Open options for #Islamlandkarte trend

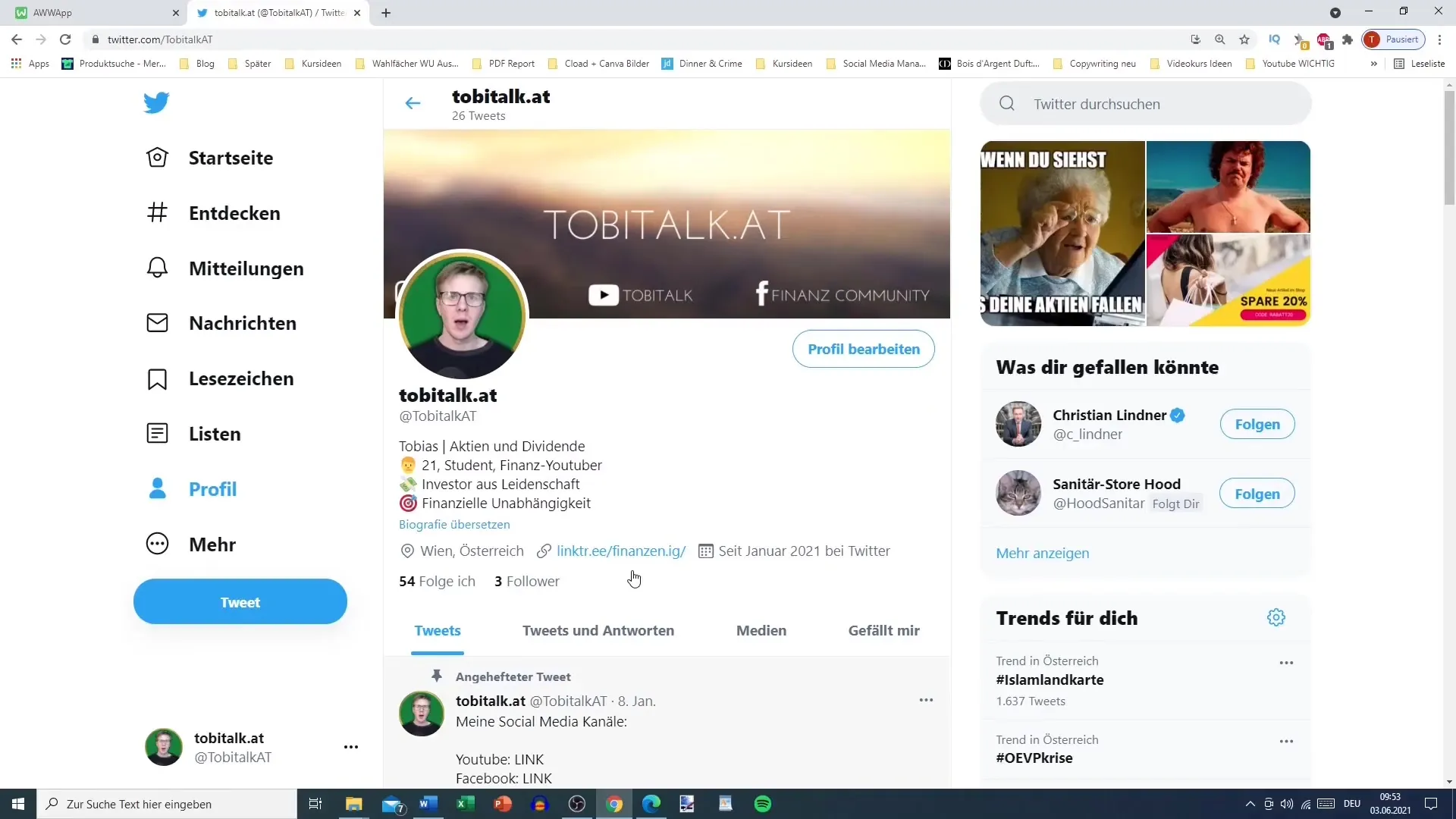click(1286, 663)
